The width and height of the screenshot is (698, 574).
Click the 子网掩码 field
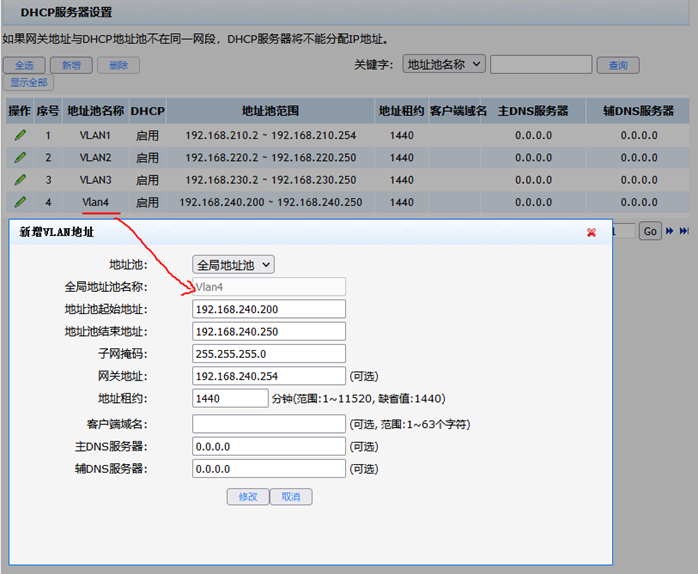pyautogui.click(x=269, y=354)
